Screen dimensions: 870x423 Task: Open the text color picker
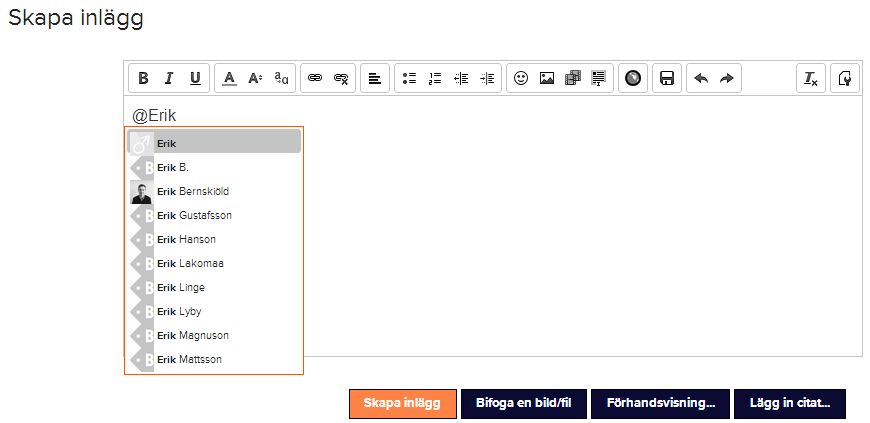tap(229, 78)
